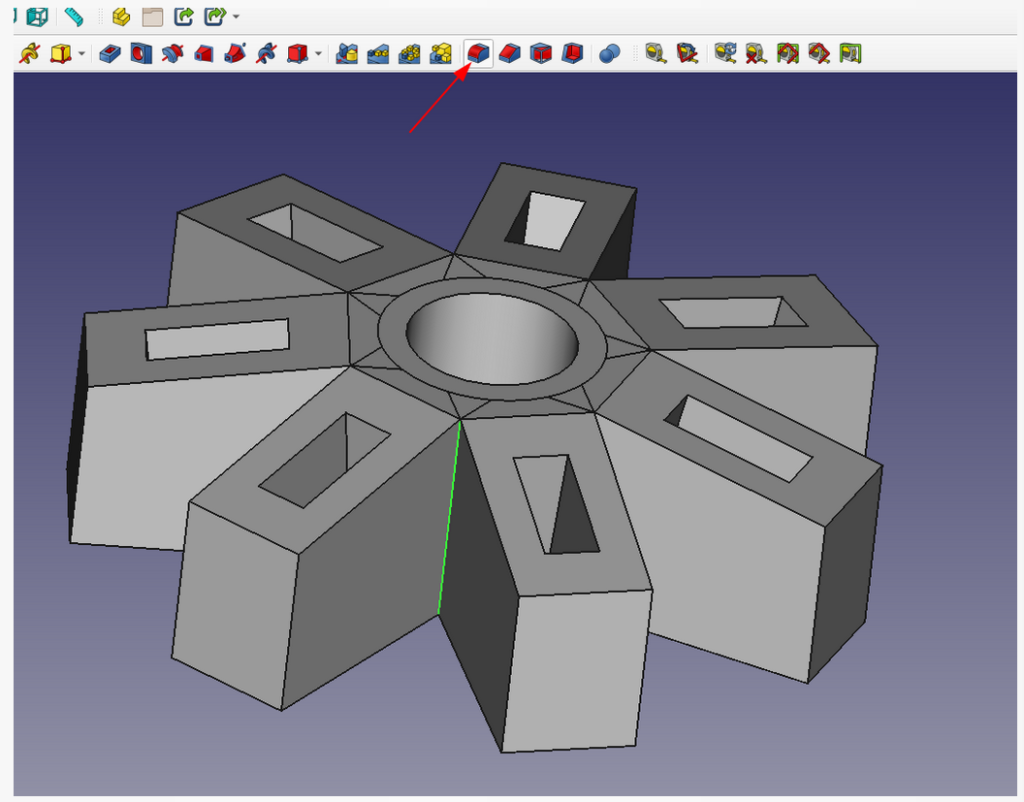This screenshot has width=1024, height=802.
Task: Expand the export options dropdown arrow
Action: 236,17
